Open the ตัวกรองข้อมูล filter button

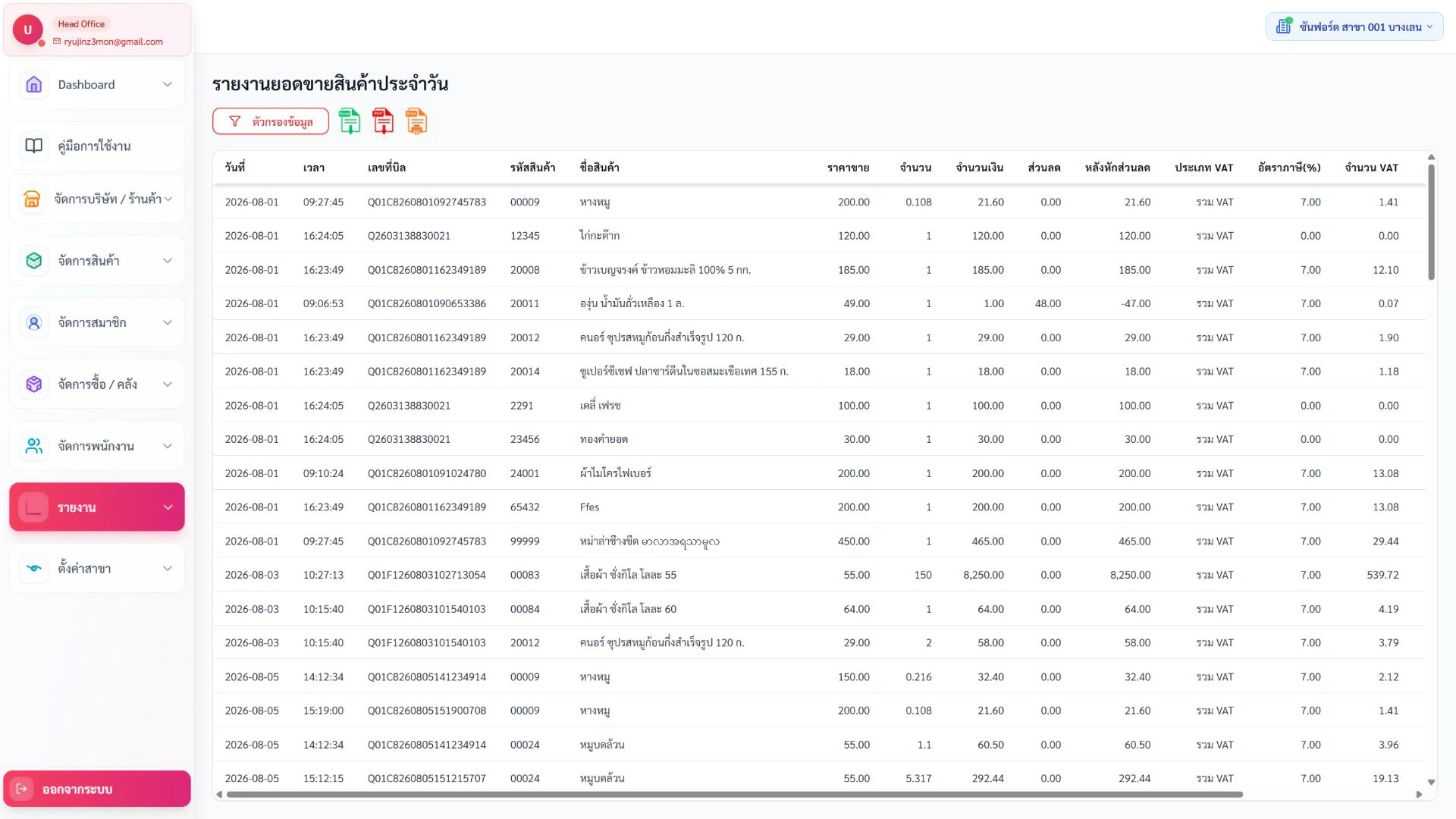[271, 121]
